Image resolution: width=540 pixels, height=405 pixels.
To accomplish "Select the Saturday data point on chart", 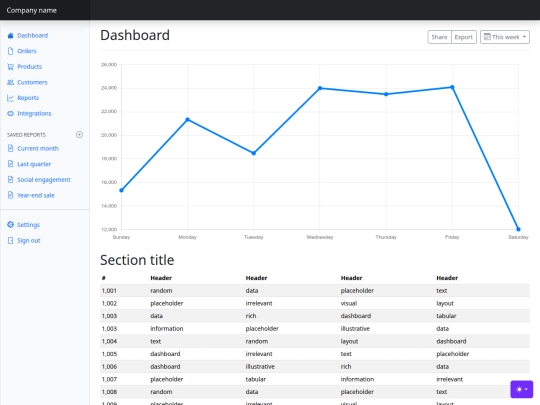I will pyautogui.click(x=518, y=229).
